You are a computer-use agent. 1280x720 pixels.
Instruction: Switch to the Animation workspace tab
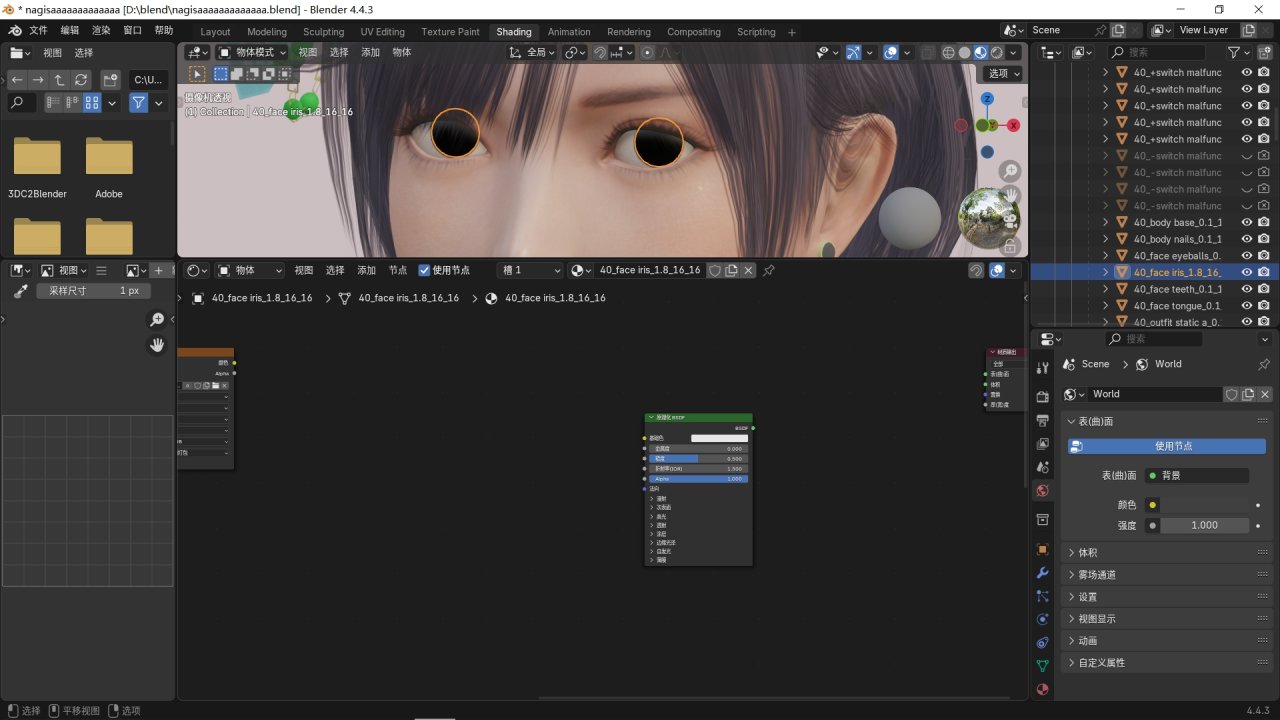point(569,32)
